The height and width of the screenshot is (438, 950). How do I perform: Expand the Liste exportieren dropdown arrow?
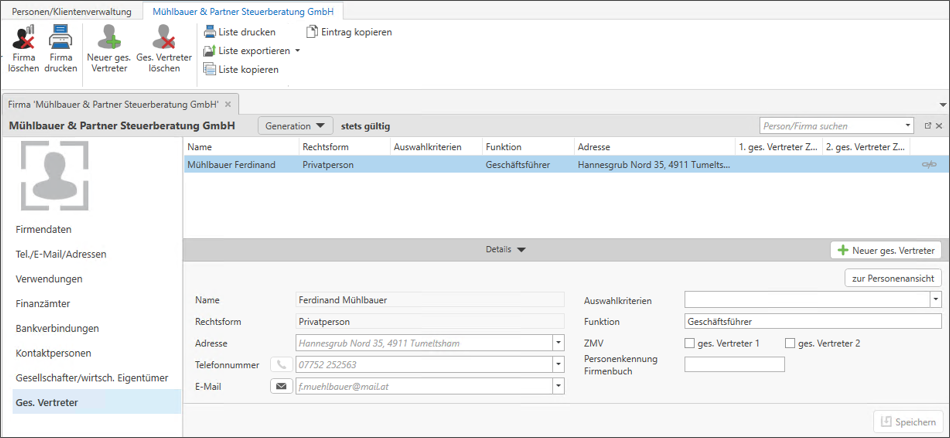tap(297, 51)
